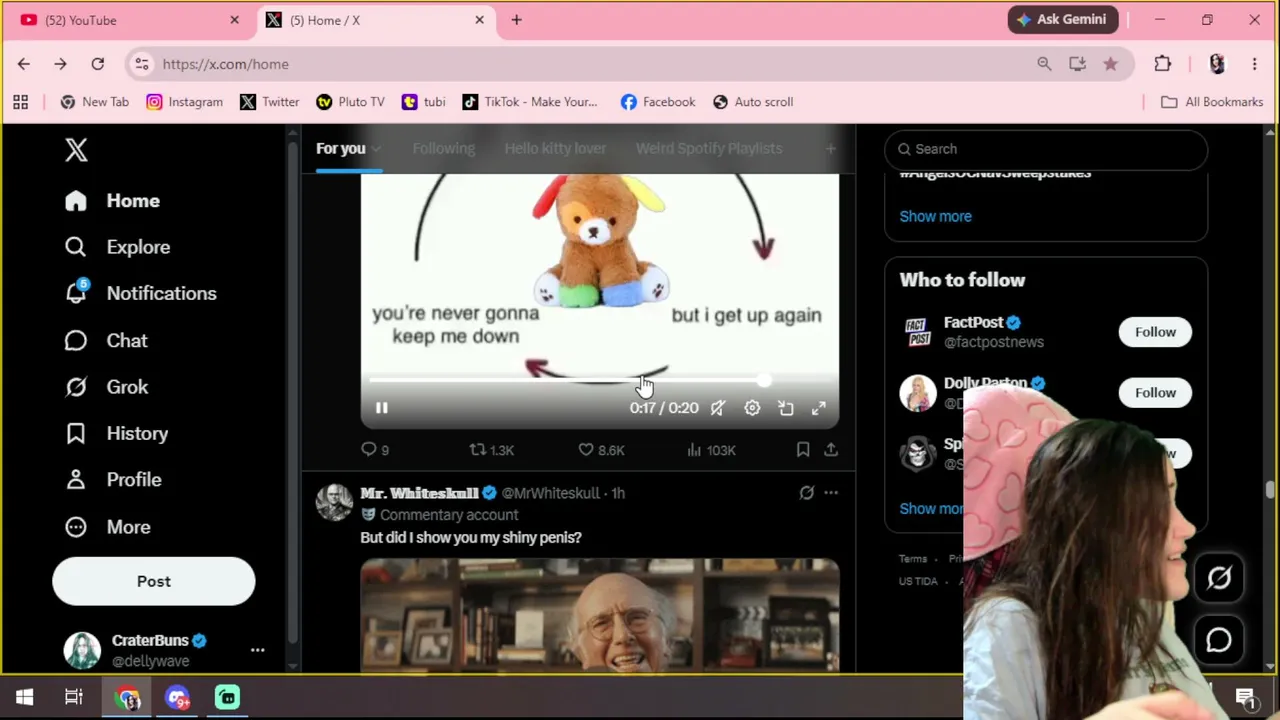Go back in browser
This screenshot has height=720, width=1280.
pos(24,64)
